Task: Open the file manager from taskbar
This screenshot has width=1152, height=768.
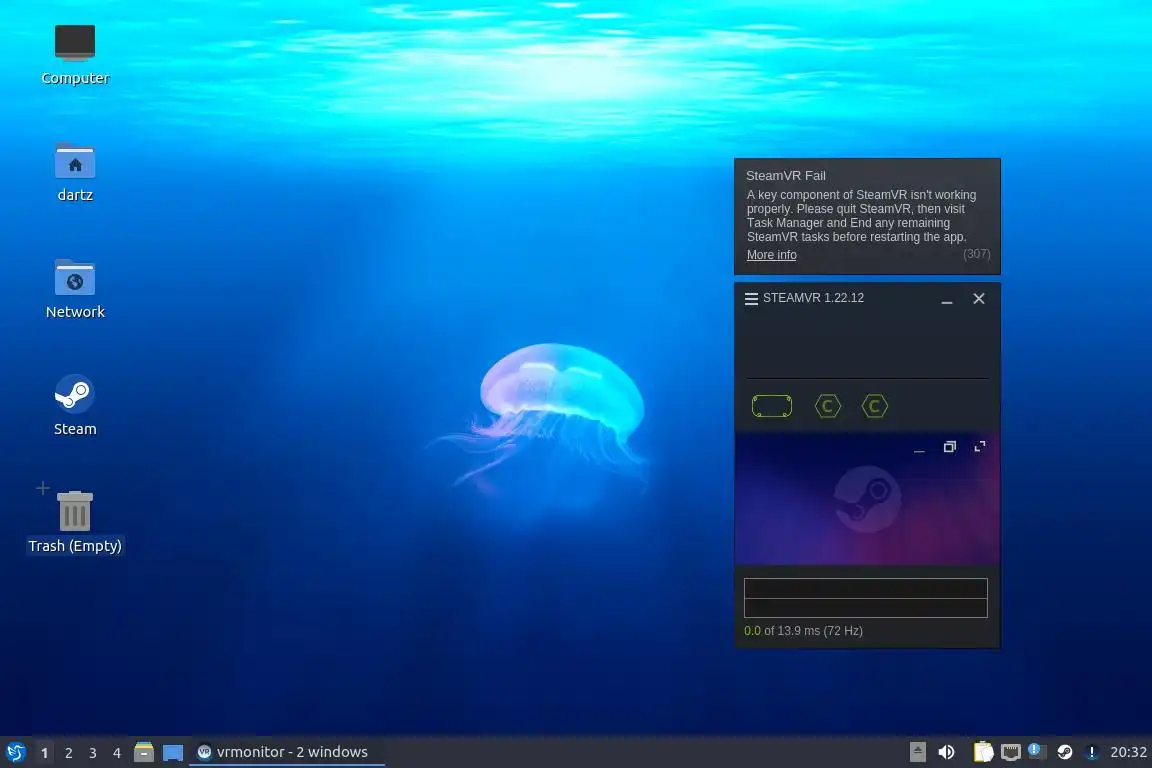Action: (144, 752)
